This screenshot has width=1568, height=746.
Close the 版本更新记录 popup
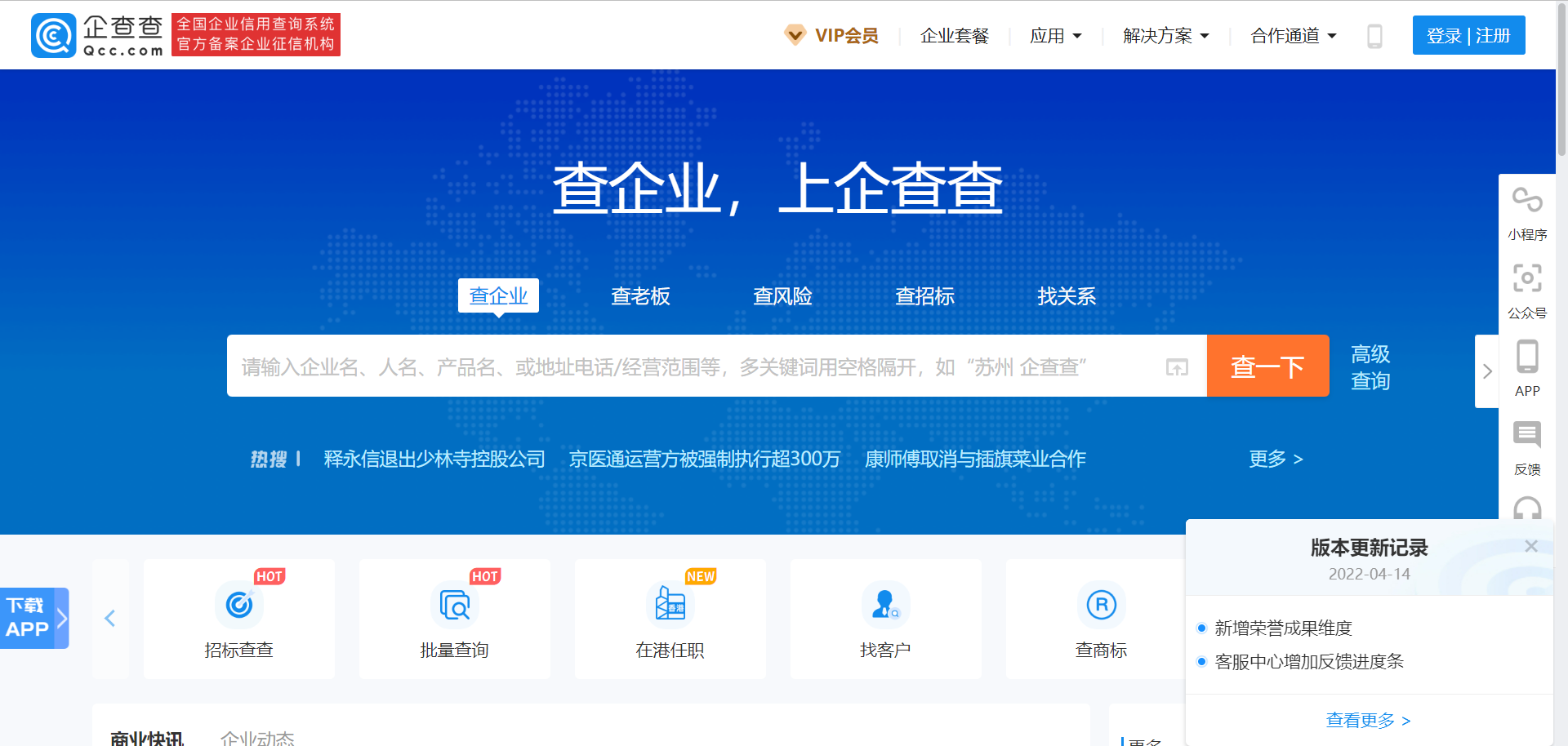pyautogui.click(x=1531, y=546)
